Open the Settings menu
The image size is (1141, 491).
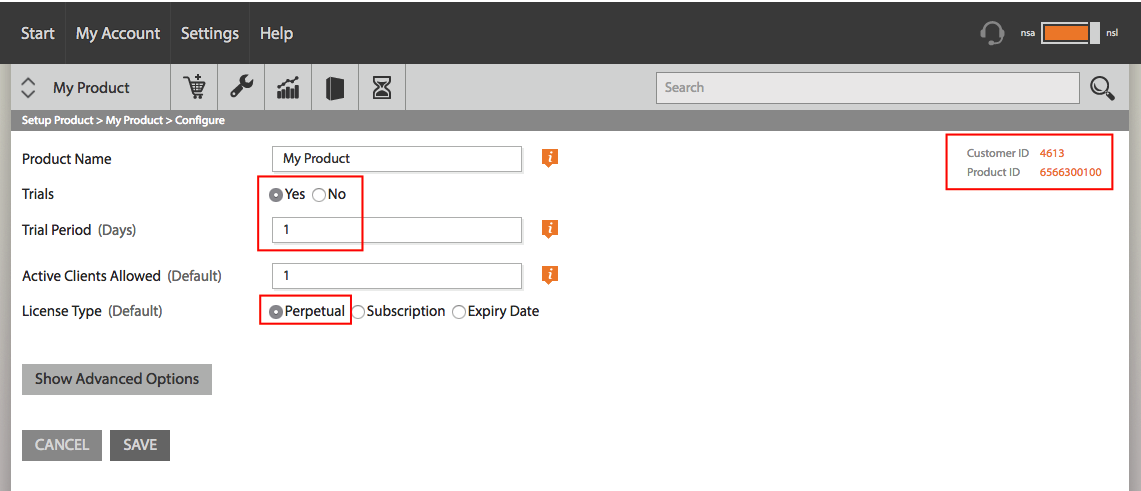point(210,33)
